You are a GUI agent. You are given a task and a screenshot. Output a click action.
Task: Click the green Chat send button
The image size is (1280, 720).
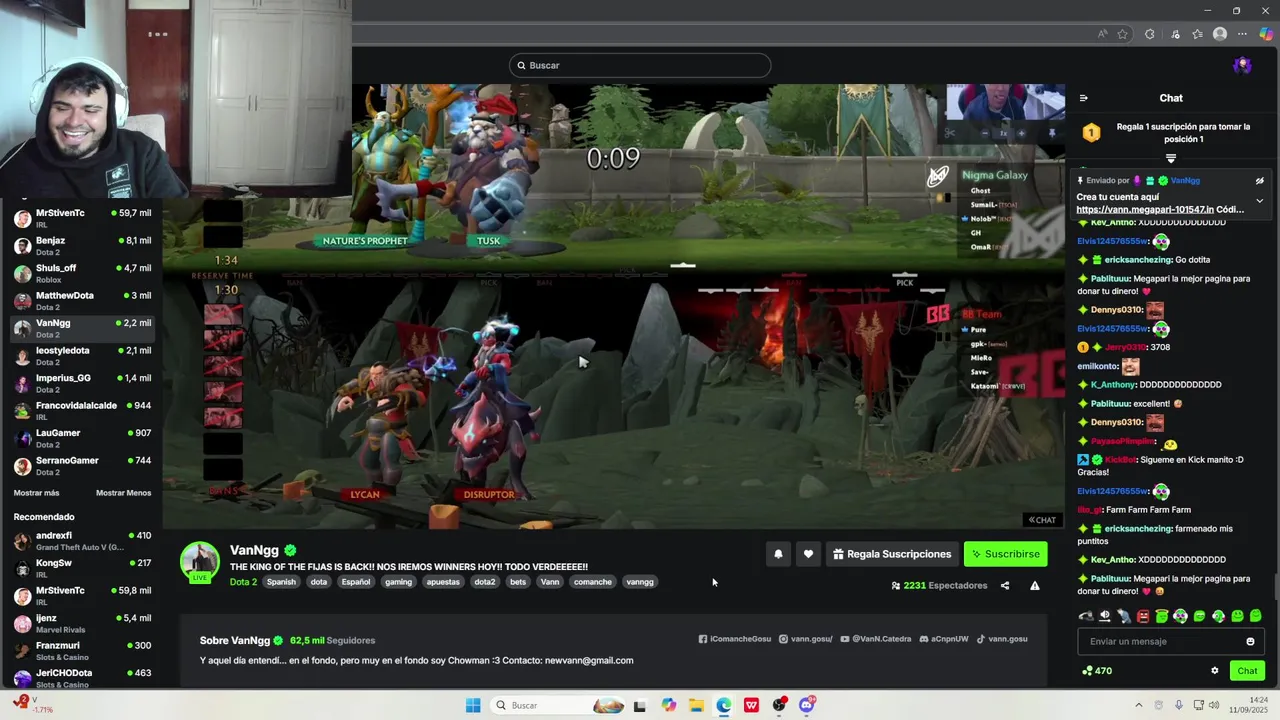coord(1247,671)
